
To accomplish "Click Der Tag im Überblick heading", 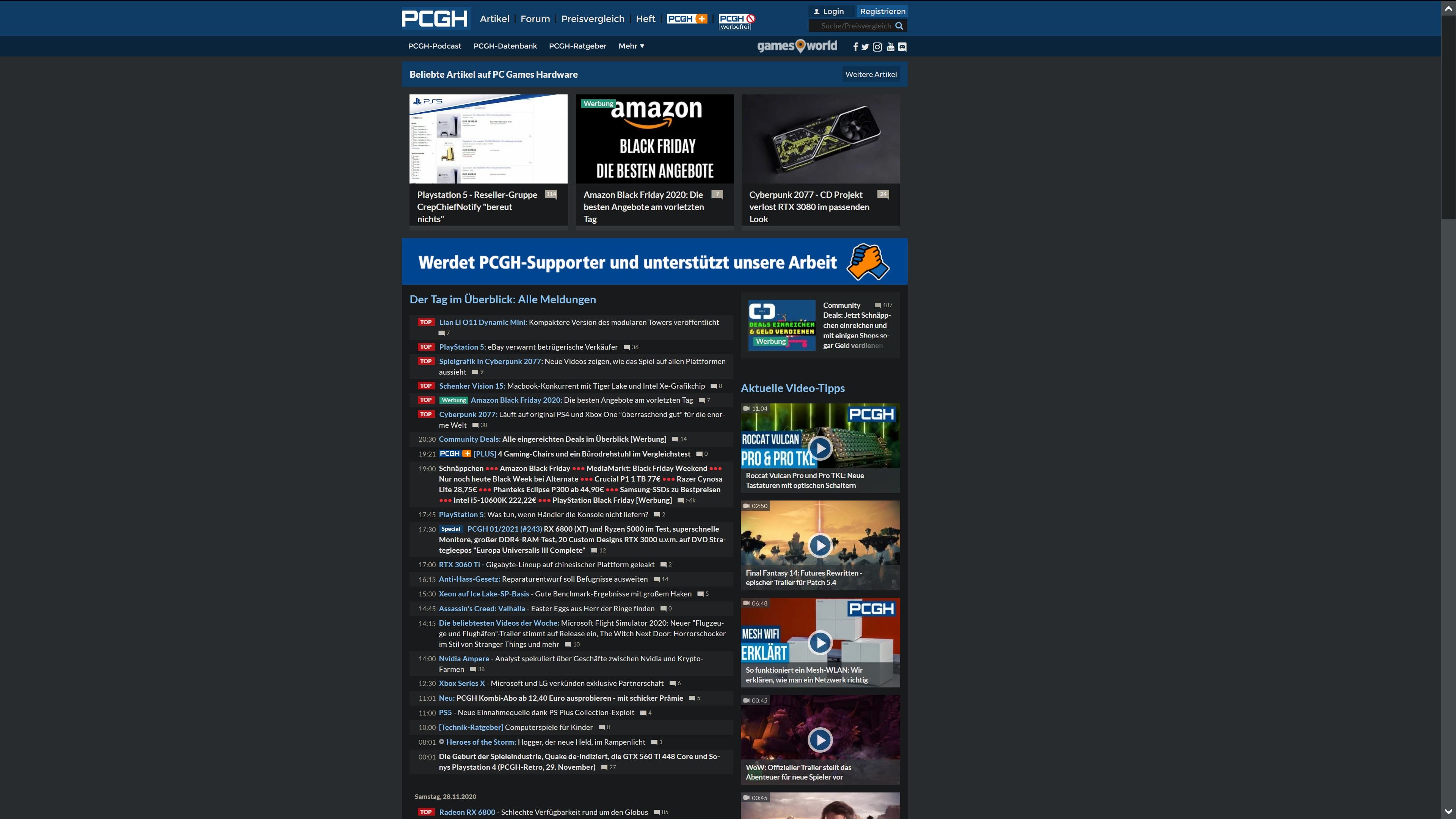I will [502, 300].
